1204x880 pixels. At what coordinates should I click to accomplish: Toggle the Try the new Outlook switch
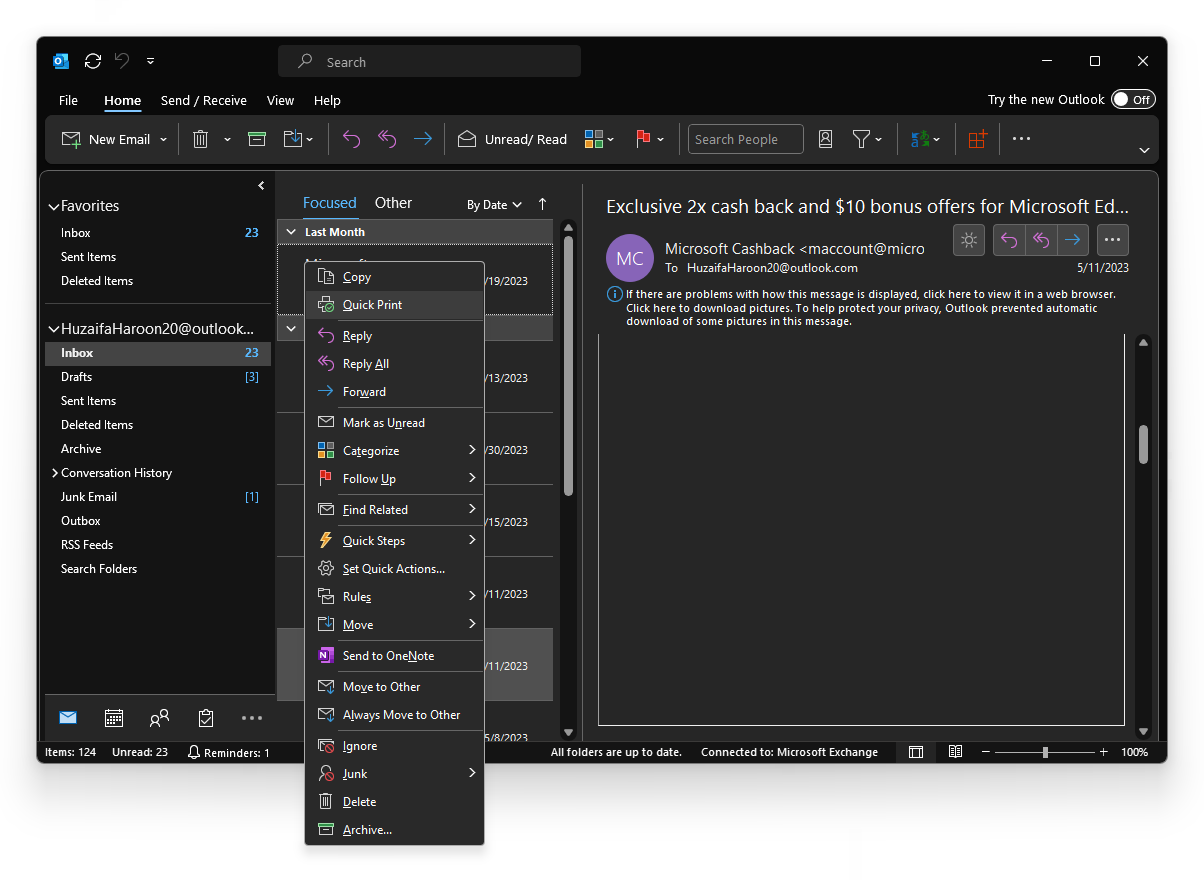[x=1133, y=100]
